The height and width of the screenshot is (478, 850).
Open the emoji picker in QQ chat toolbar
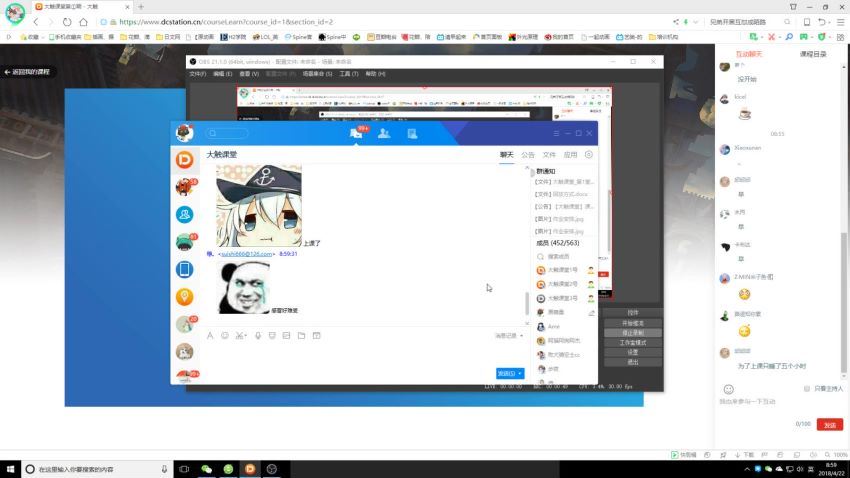pyautogui.click(x=224, y=335)
